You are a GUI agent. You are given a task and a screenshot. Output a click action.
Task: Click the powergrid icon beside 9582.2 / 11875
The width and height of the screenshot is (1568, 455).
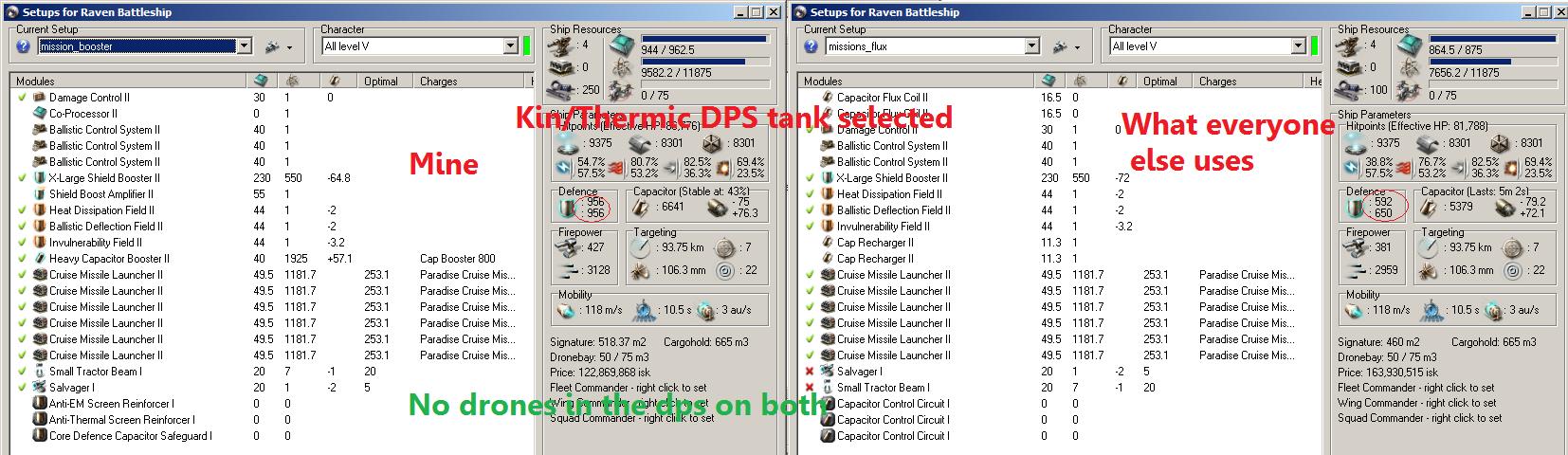pos(623,69)
